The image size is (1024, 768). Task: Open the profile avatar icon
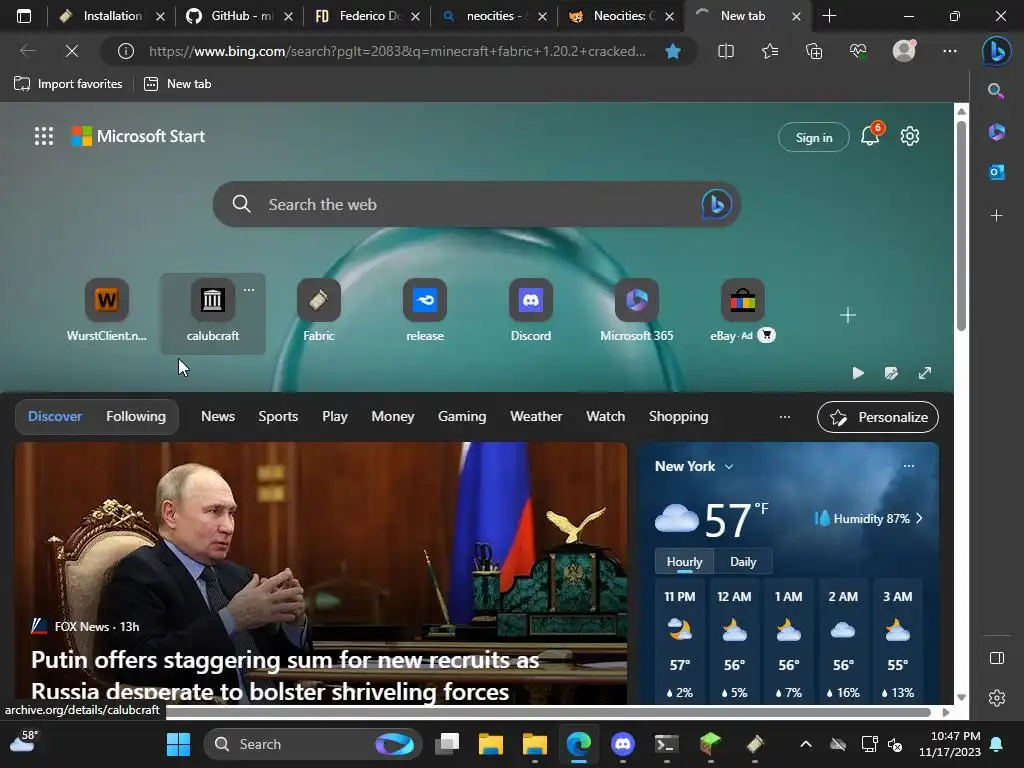pos(904,50)
